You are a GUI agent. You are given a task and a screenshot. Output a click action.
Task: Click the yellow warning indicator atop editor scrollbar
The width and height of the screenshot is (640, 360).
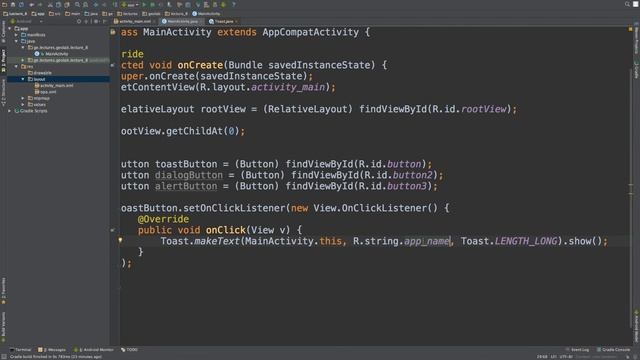click(630, 29)
